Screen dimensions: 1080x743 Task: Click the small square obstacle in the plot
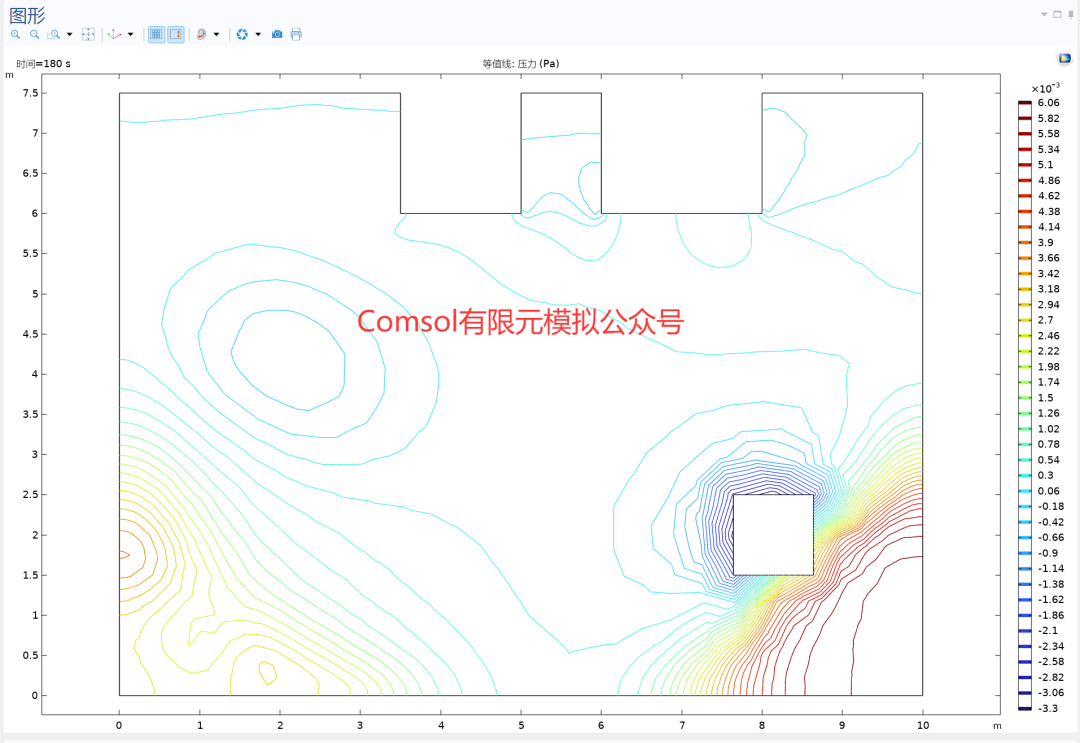pos(773,534)
